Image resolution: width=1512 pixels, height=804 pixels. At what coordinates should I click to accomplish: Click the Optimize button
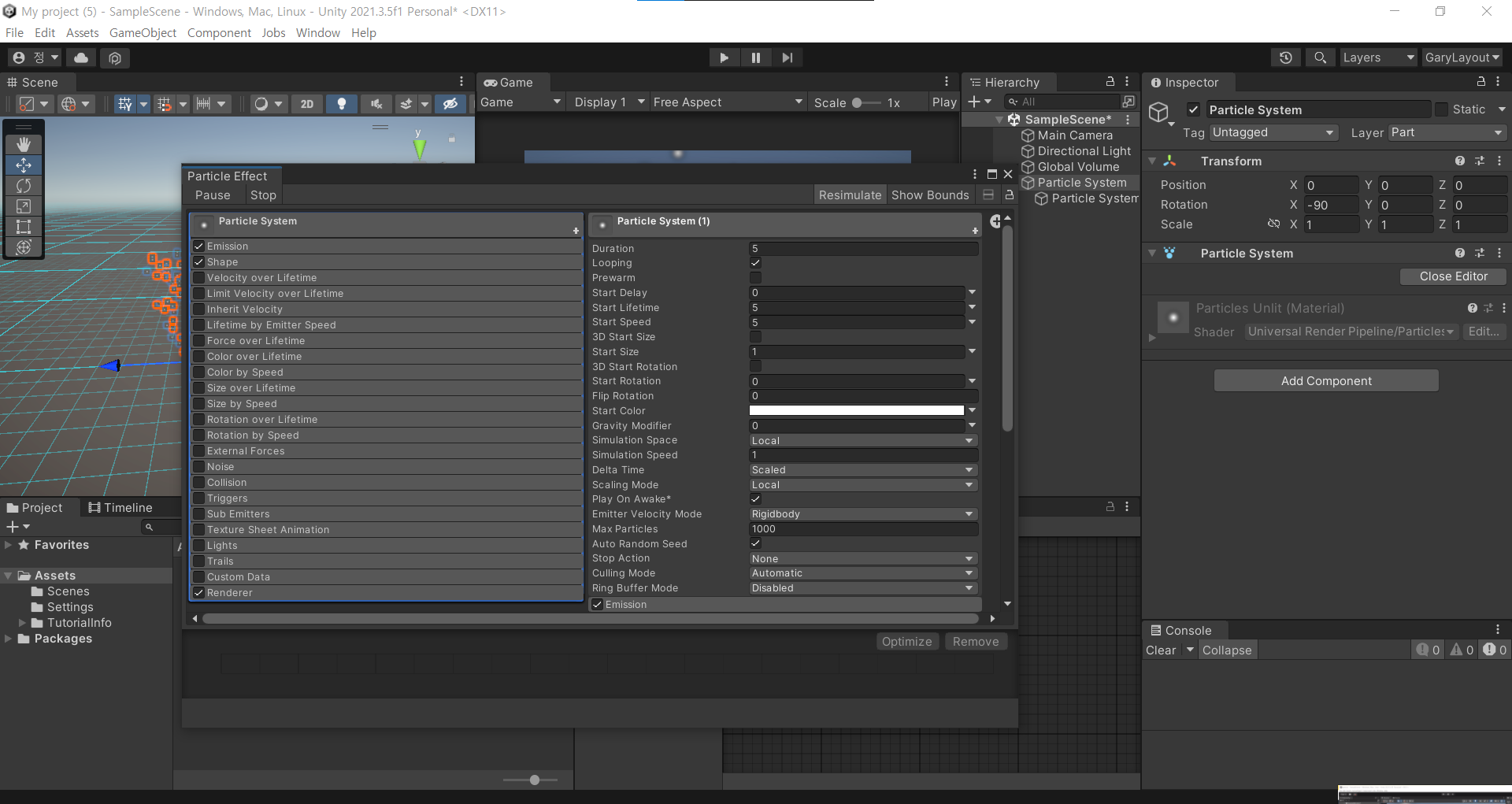click(906, 642)
